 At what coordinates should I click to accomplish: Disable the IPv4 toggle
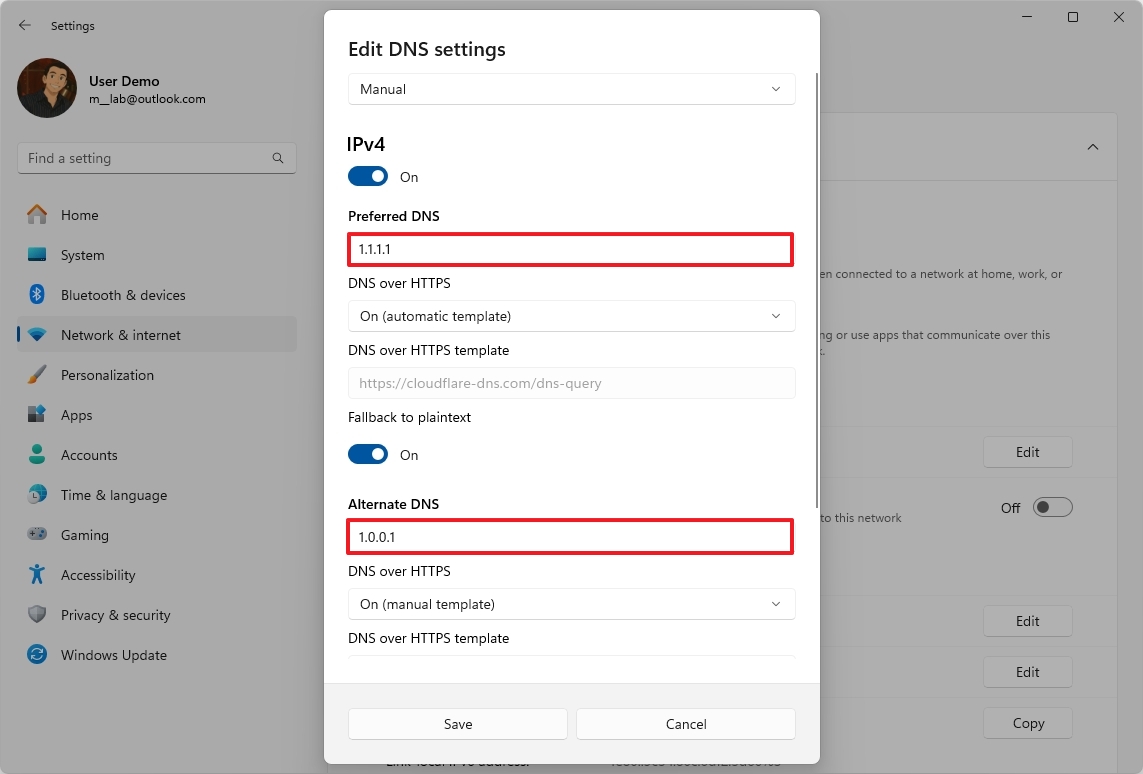pos(368,175)
